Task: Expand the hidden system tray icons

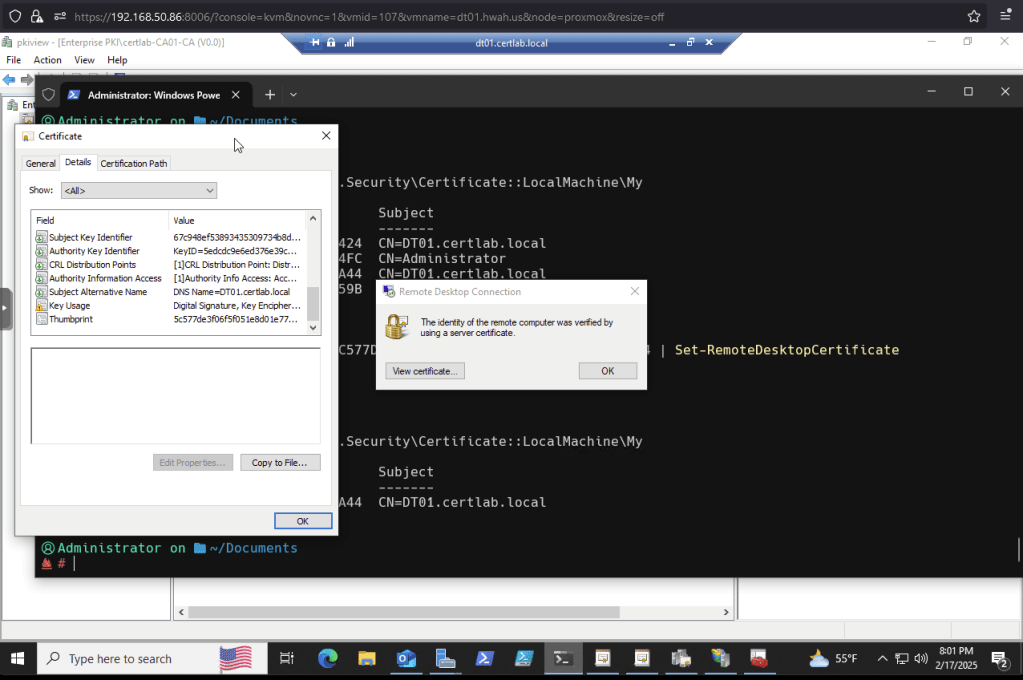Action: [x=882, y=659]
